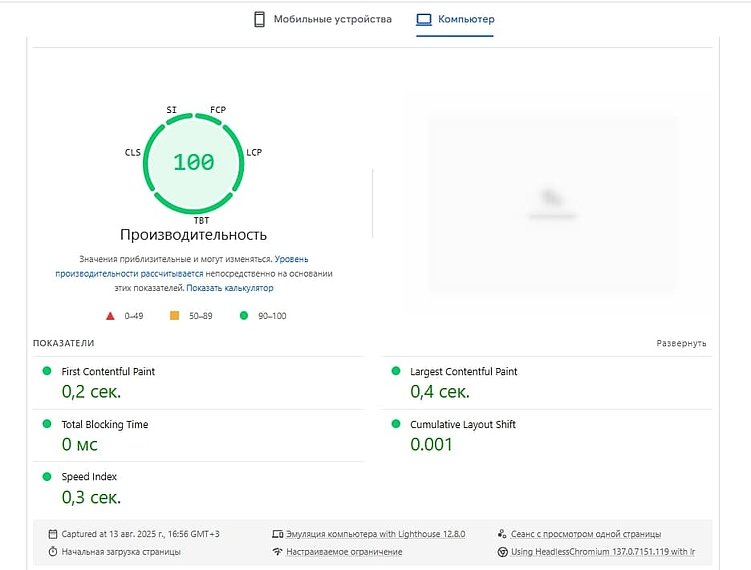
Task: Expand the metrics with Развернуть
Action: tap(681, 343)
